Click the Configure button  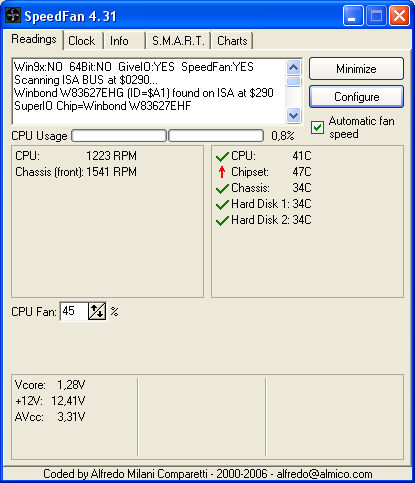(x=356, y=97)
